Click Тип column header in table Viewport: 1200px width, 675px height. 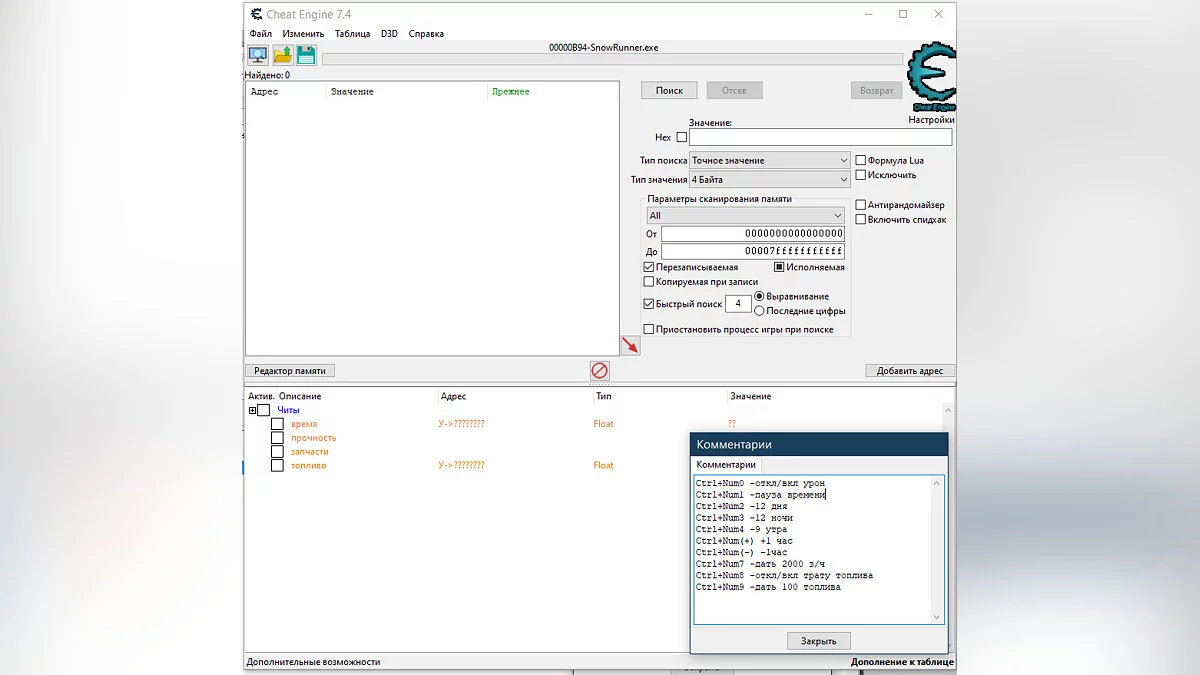pos(603,397)
